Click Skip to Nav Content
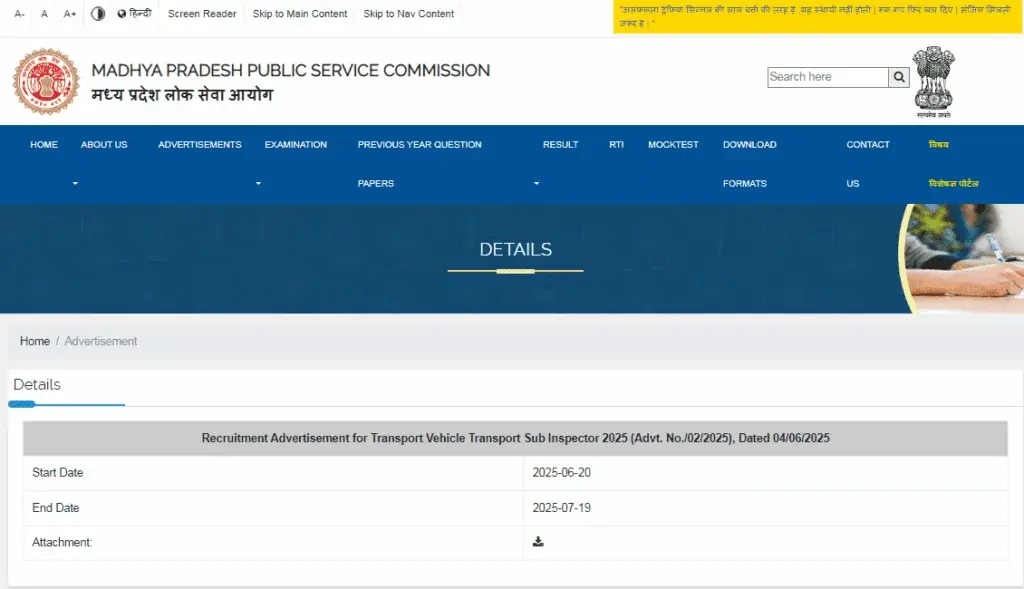 coord(408,14)
